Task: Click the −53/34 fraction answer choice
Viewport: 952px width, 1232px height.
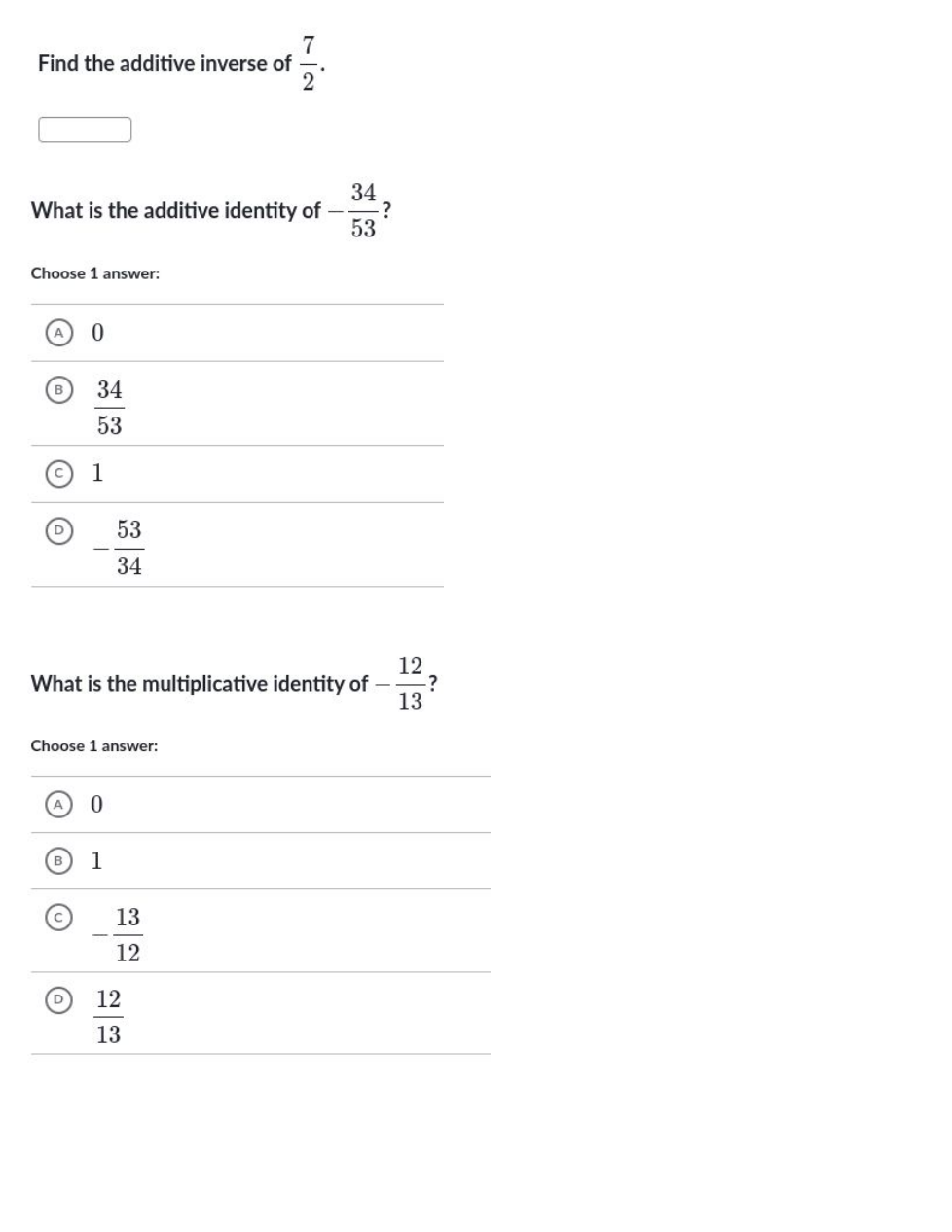Action: click(x=121, y=548)
